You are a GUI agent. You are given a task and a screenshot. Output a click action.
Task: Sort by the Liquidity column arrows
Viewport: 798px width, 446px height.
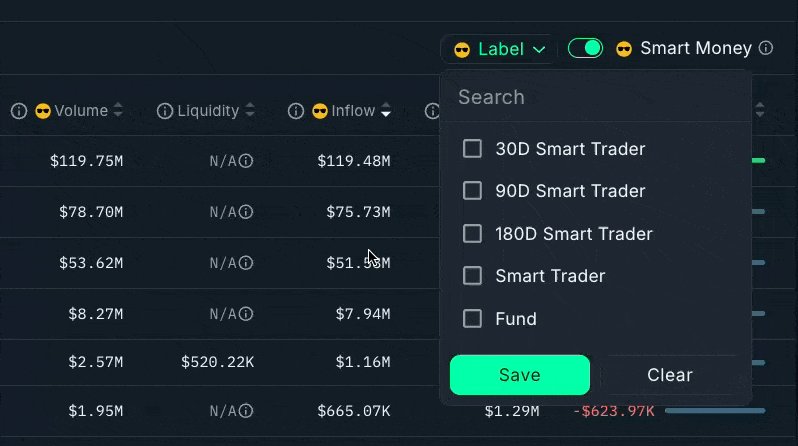click(250, 111)
